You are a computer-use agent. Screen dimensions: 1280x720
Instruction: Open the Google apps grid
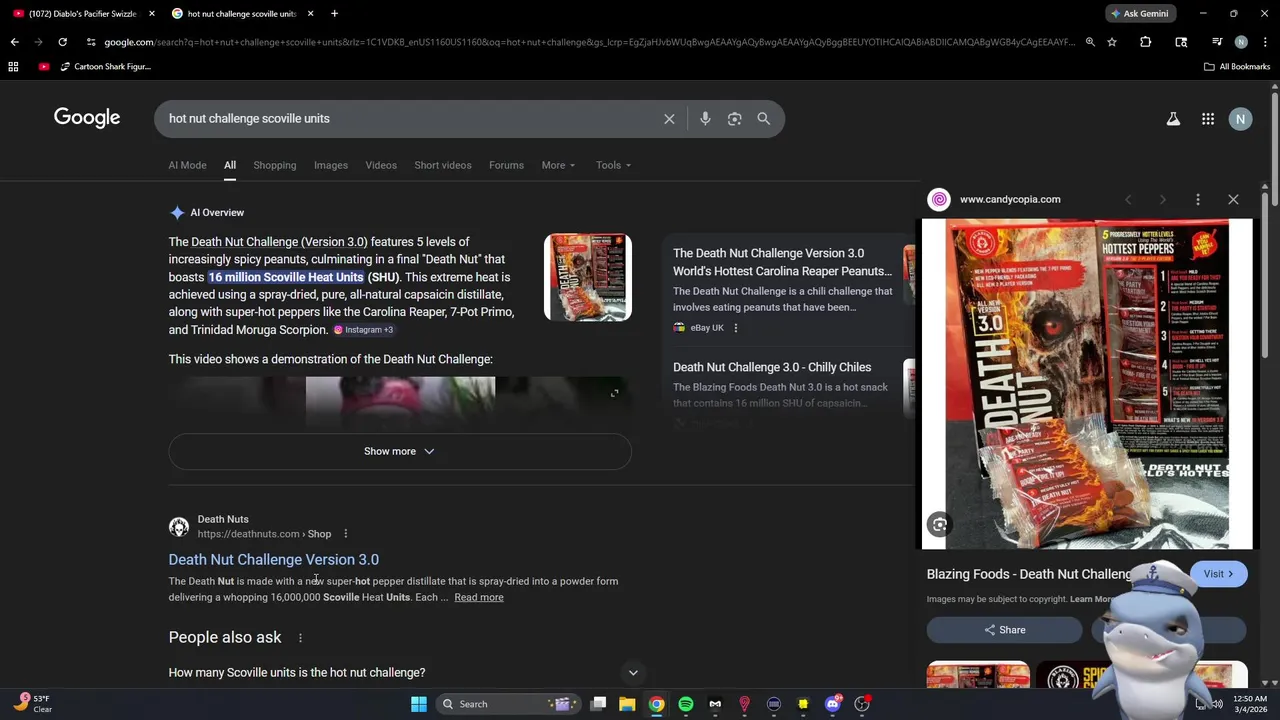point(1208,119)
